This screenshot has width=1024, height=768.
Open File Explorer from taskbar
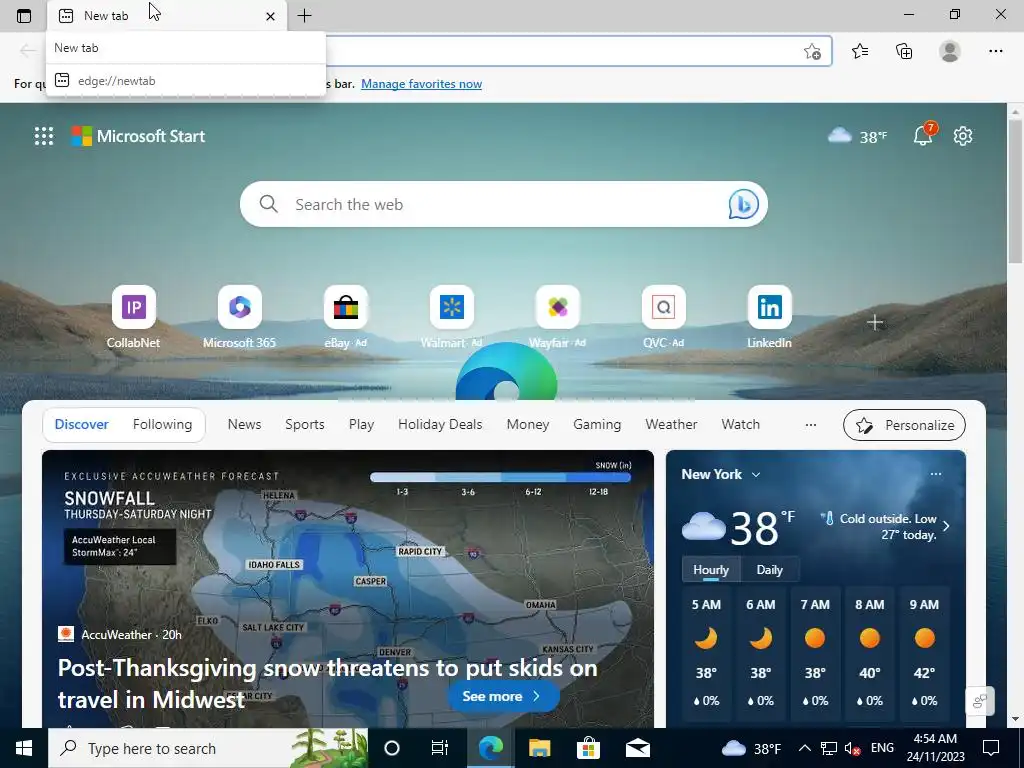click(x=539, y=748)
